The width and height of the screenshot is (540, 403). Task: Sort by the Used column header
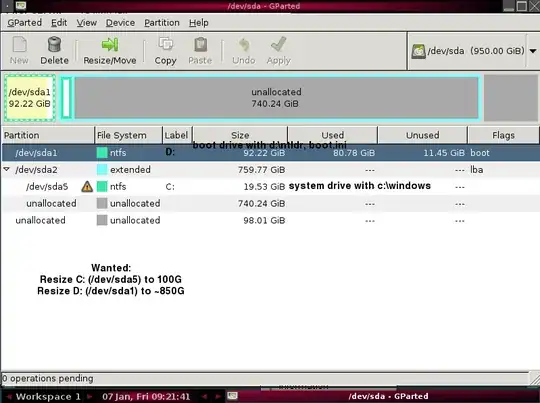(x=333, y=135)
